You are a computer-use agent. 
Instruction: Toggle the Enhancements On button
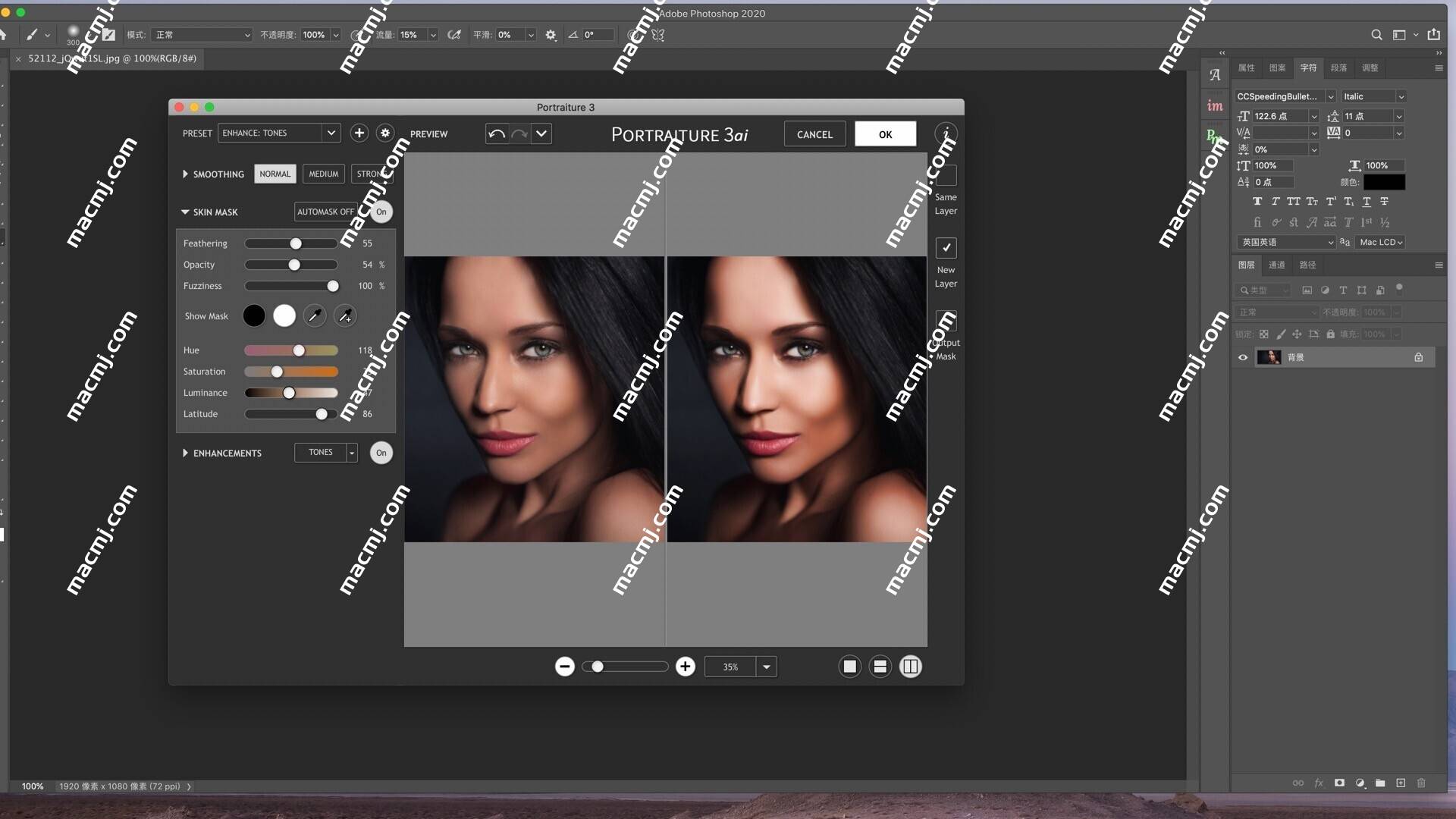(x=379, y=452)
